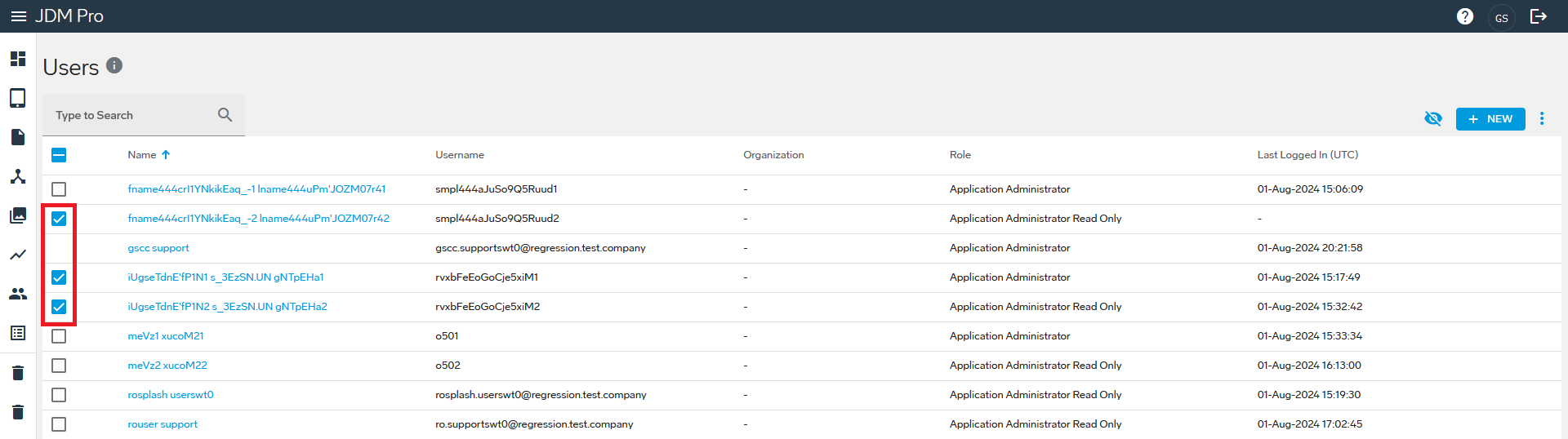Image resolution: width=1568 pixels, height=439 pixels.
Task: Select username rvxbFeEoGoCje5xiM1 cell
Action: [487, 277]
